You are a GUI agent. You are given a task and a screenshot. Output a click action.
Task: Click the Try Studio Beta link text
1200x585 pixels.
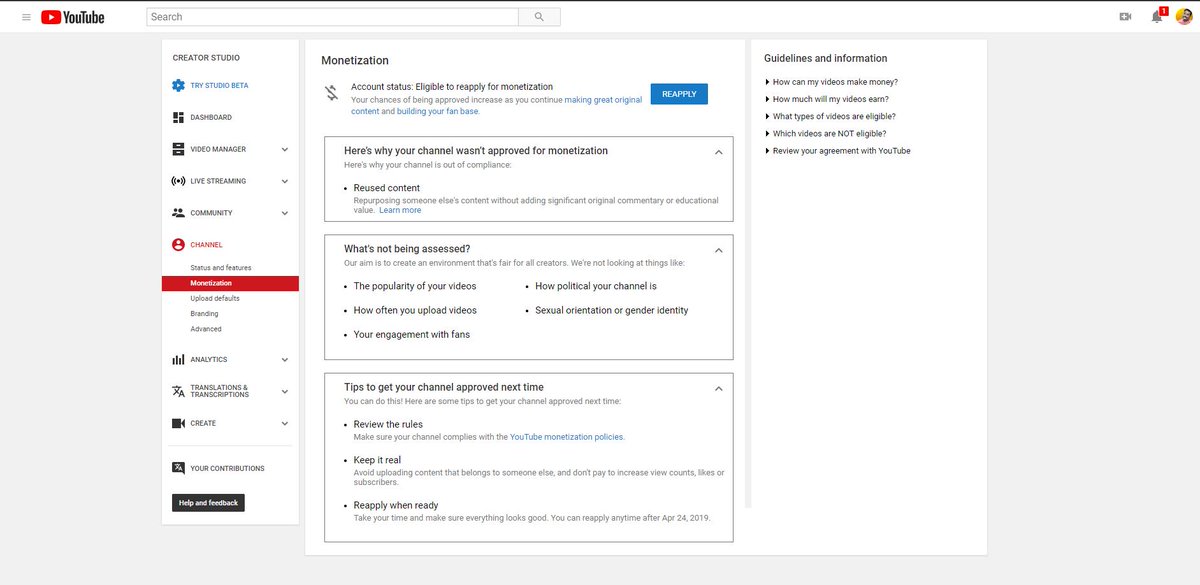pos(219,86)
